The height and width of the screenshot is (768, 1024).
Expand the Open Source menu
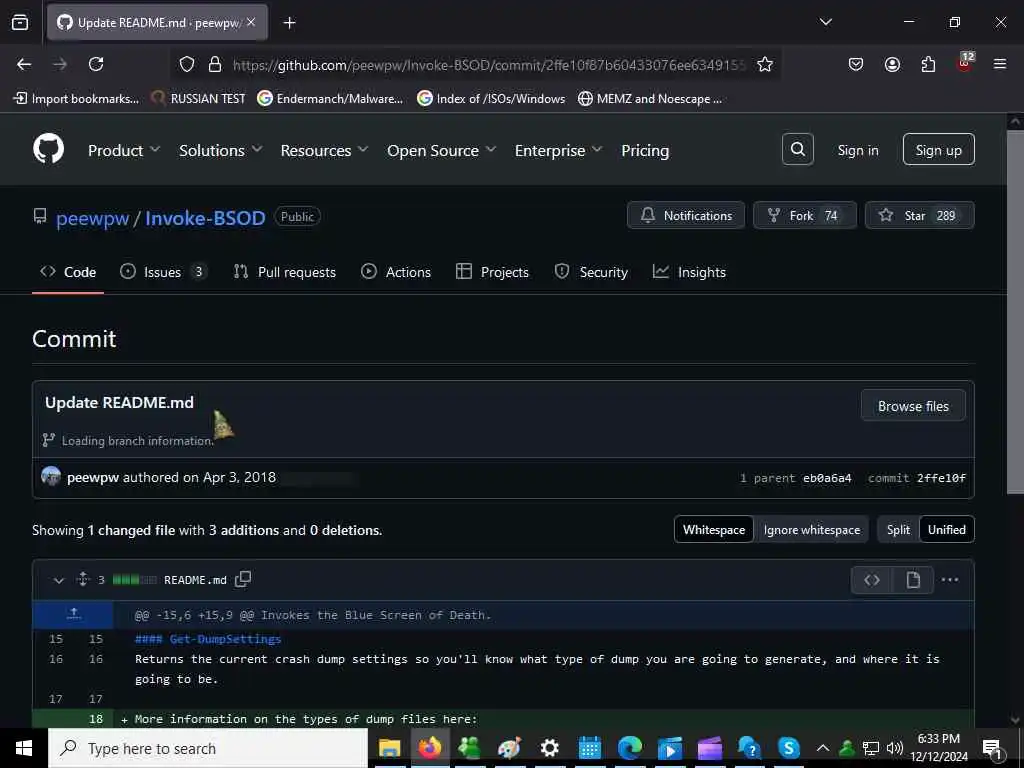pyautogui.click(x=441, y=150)
